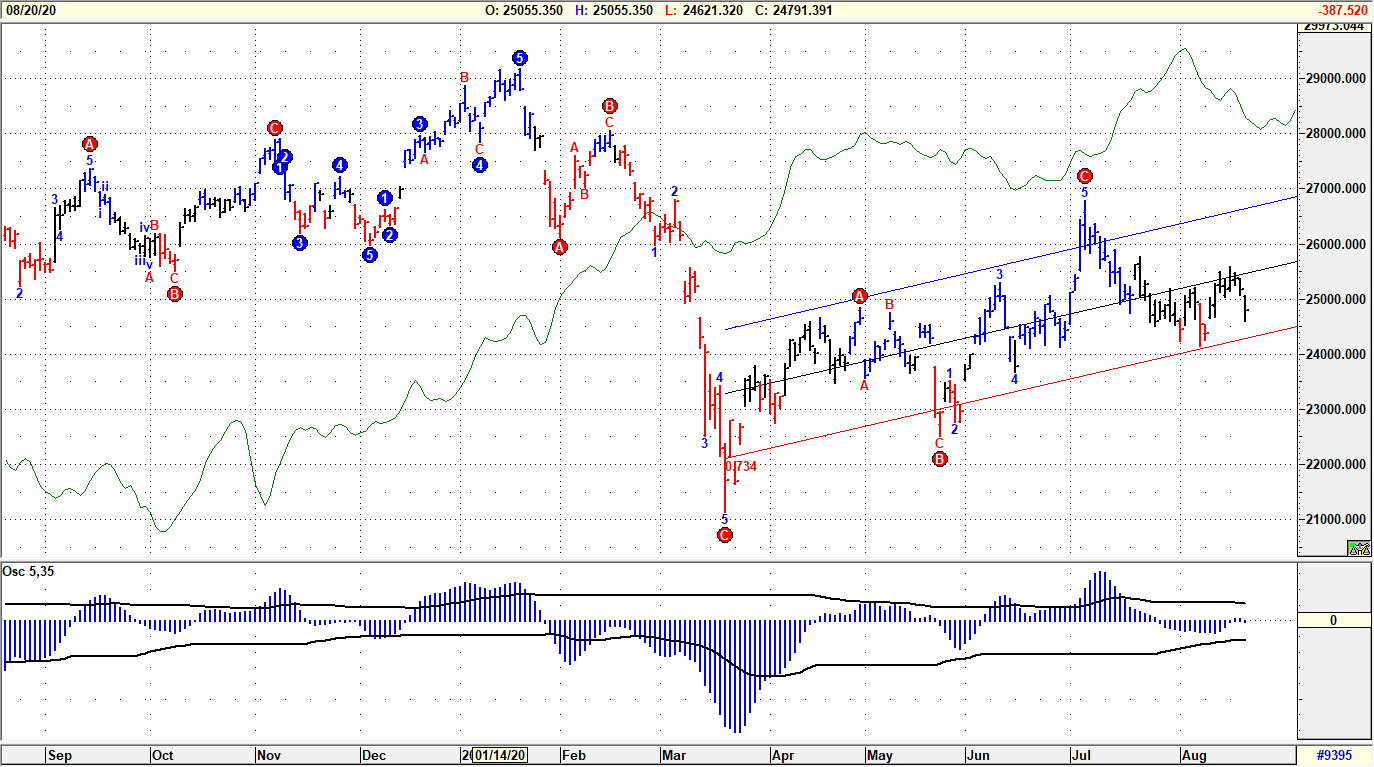Select the red circled C at the July high
Image resolution: width=1374 pixels, height=767 pixels.
(1085, 176)
